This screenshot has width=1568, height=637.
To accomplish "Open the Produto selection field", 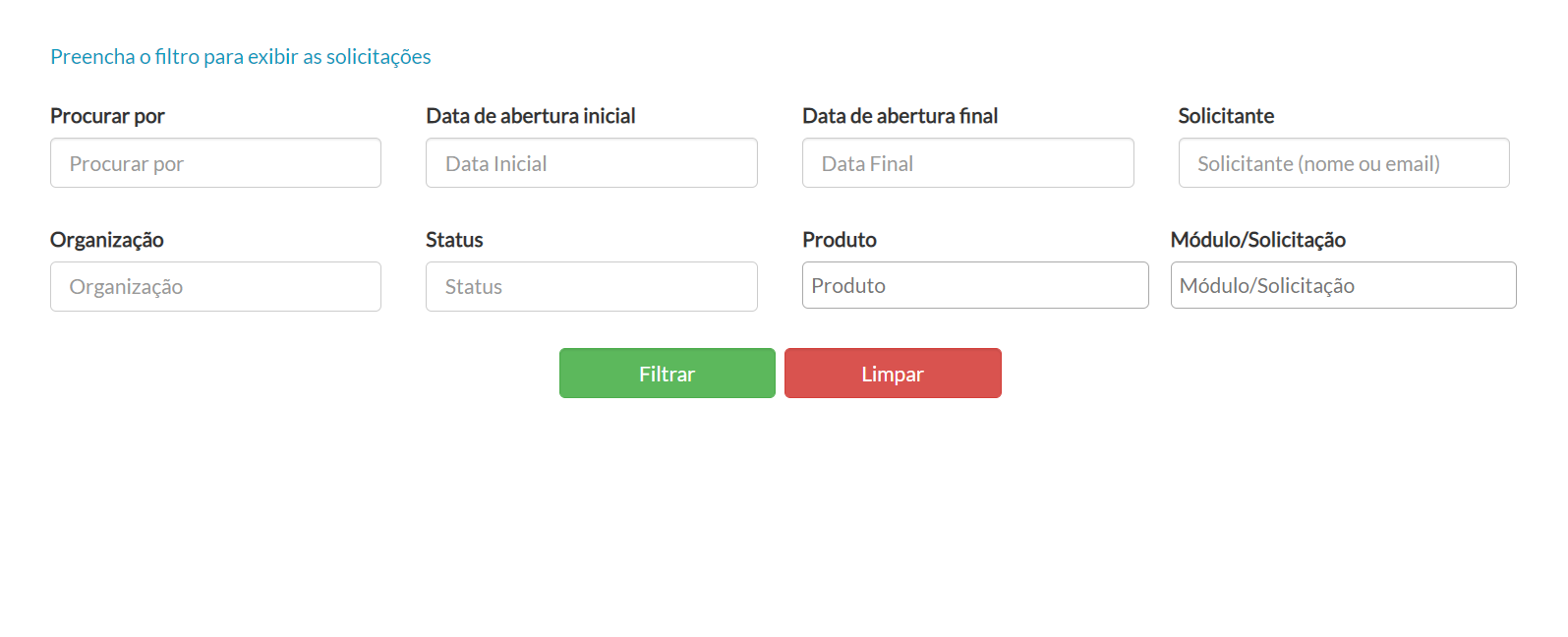I will [x=974, y=285].
